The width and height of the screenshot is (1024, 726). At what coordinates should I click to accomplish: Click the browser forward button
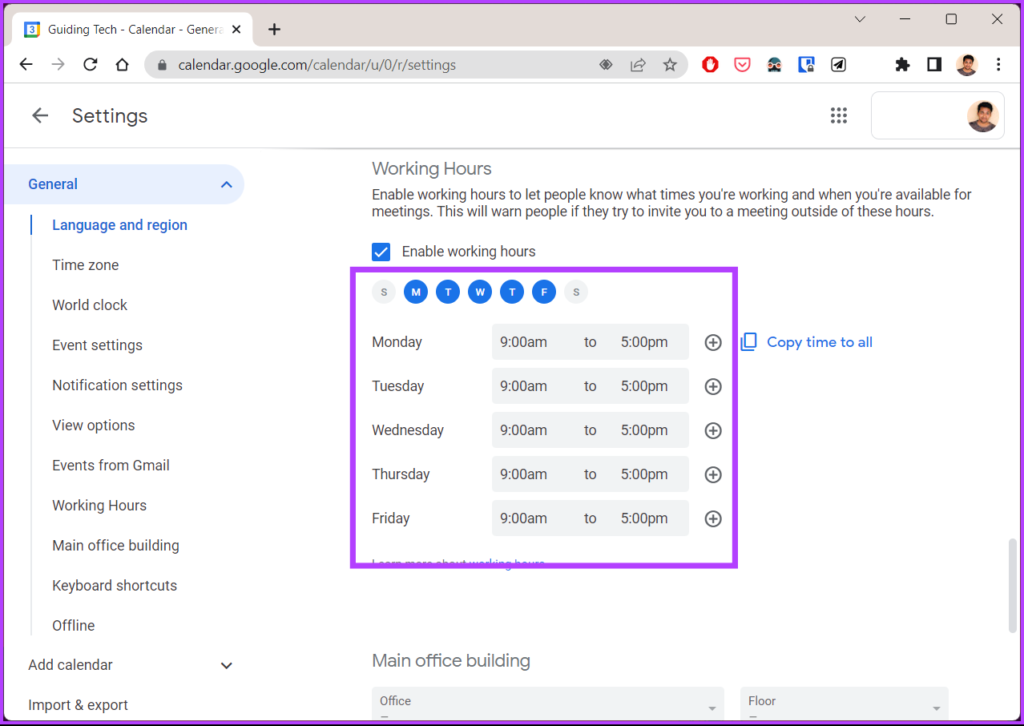coord(58,65)
